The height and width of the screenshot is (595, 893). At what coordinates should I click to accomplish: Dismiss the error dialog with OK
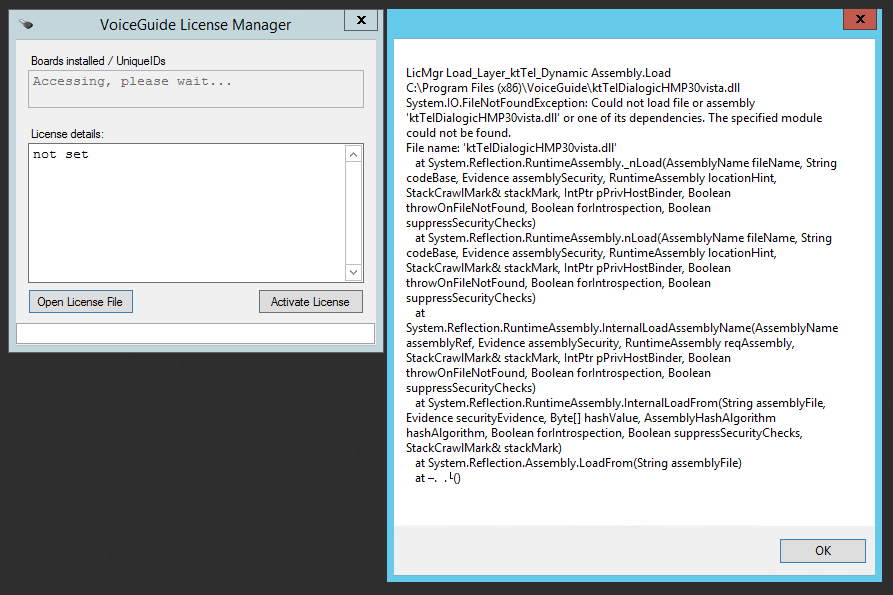point(822,551)
